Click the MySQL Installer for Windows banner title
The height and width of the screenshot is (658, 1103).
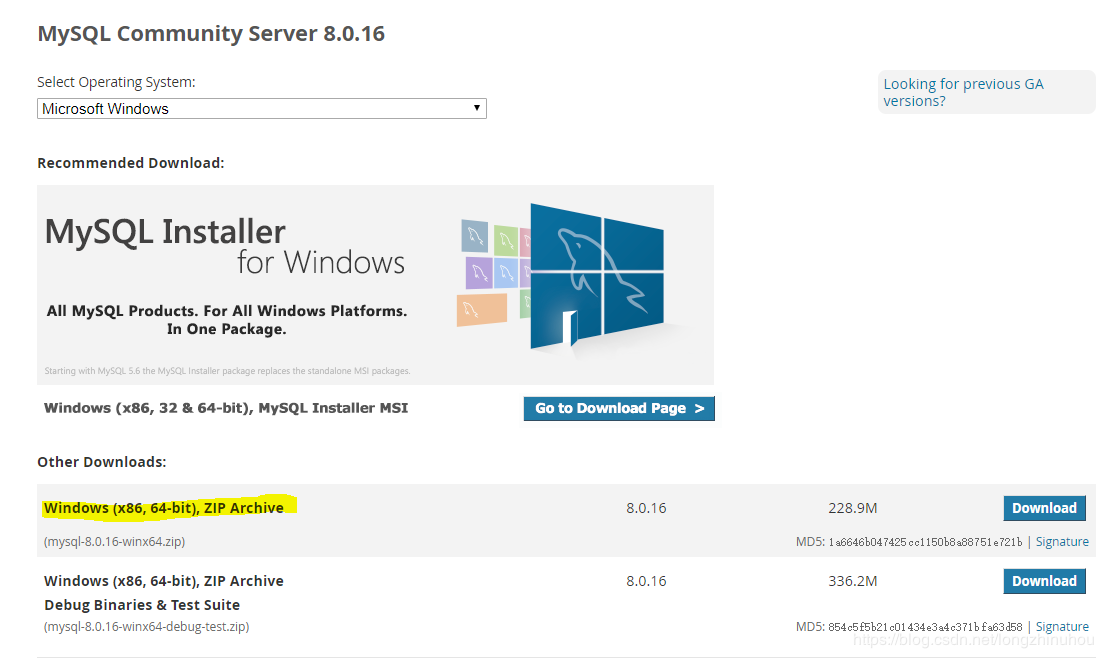pyautogui.click(x=225, y=246)
